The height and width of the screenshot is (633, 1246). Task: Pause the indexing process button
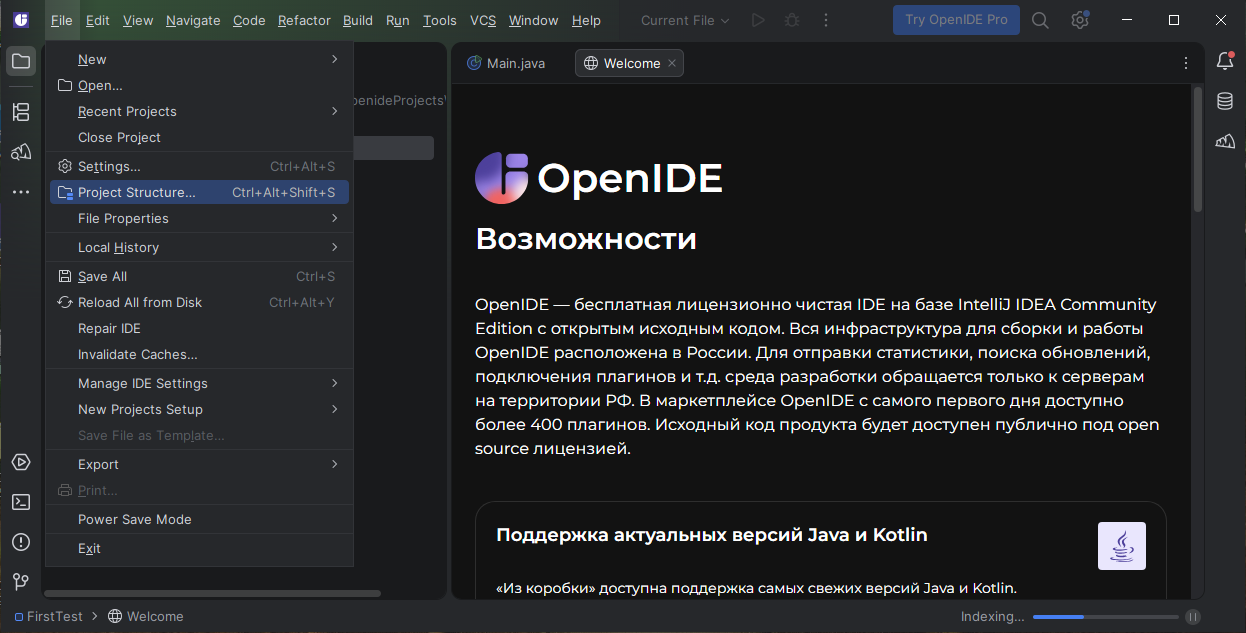pyautogui.click(x=1192, y=617)
